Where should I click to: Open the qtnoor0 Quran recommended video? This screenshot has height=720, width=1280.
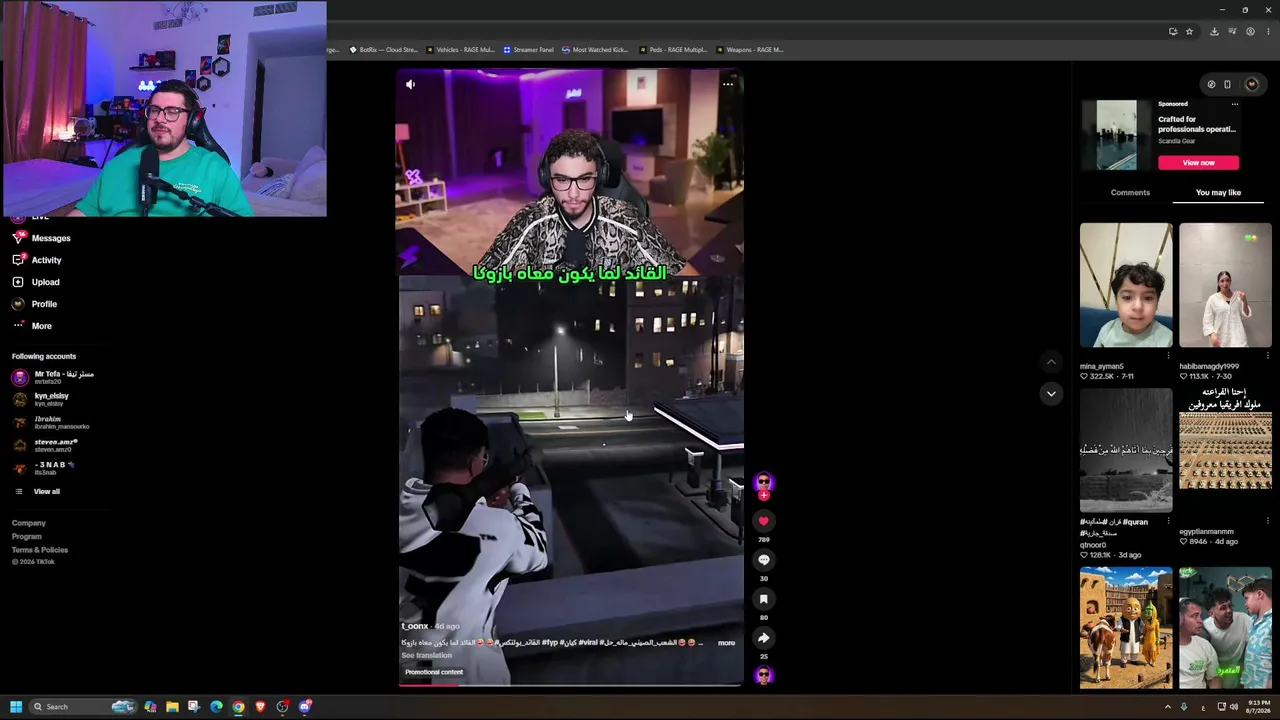[x=1126, y=450]
